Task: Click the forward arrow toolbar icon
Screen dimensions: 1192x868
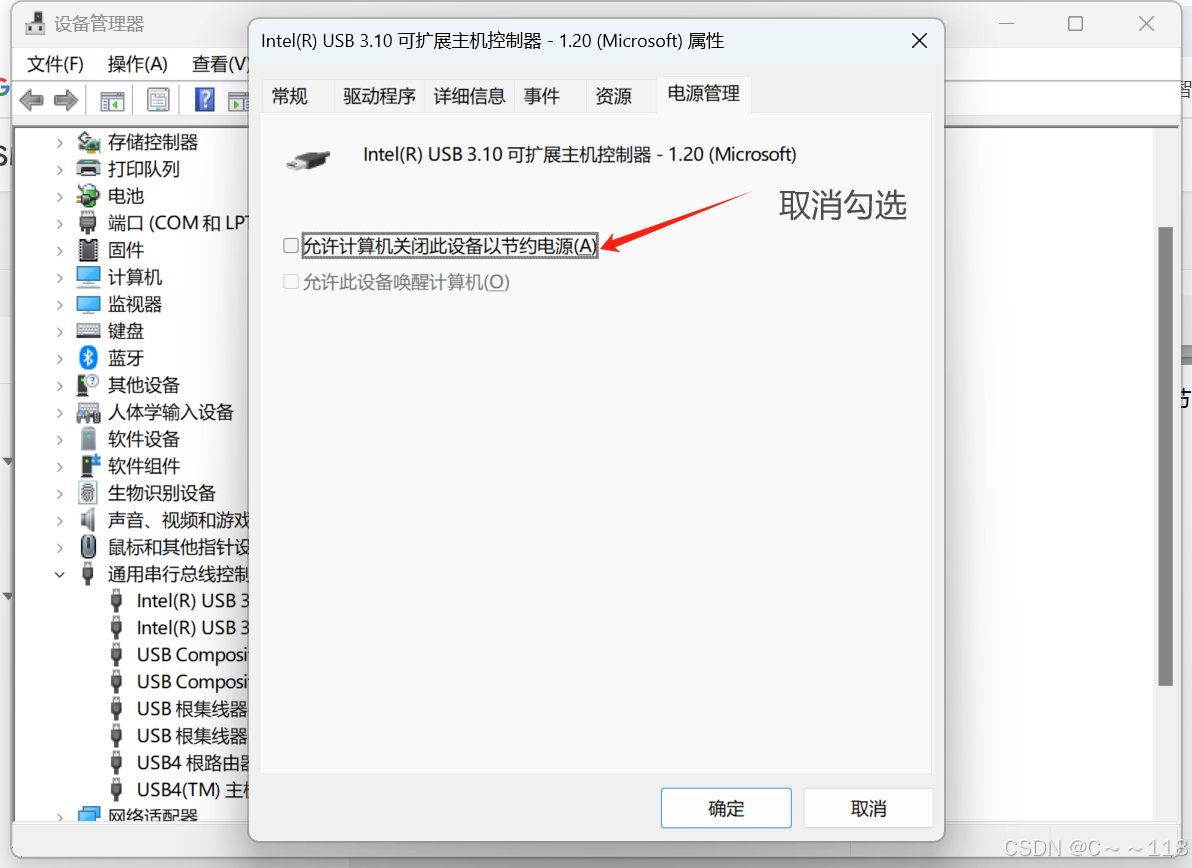Action: 66,100
